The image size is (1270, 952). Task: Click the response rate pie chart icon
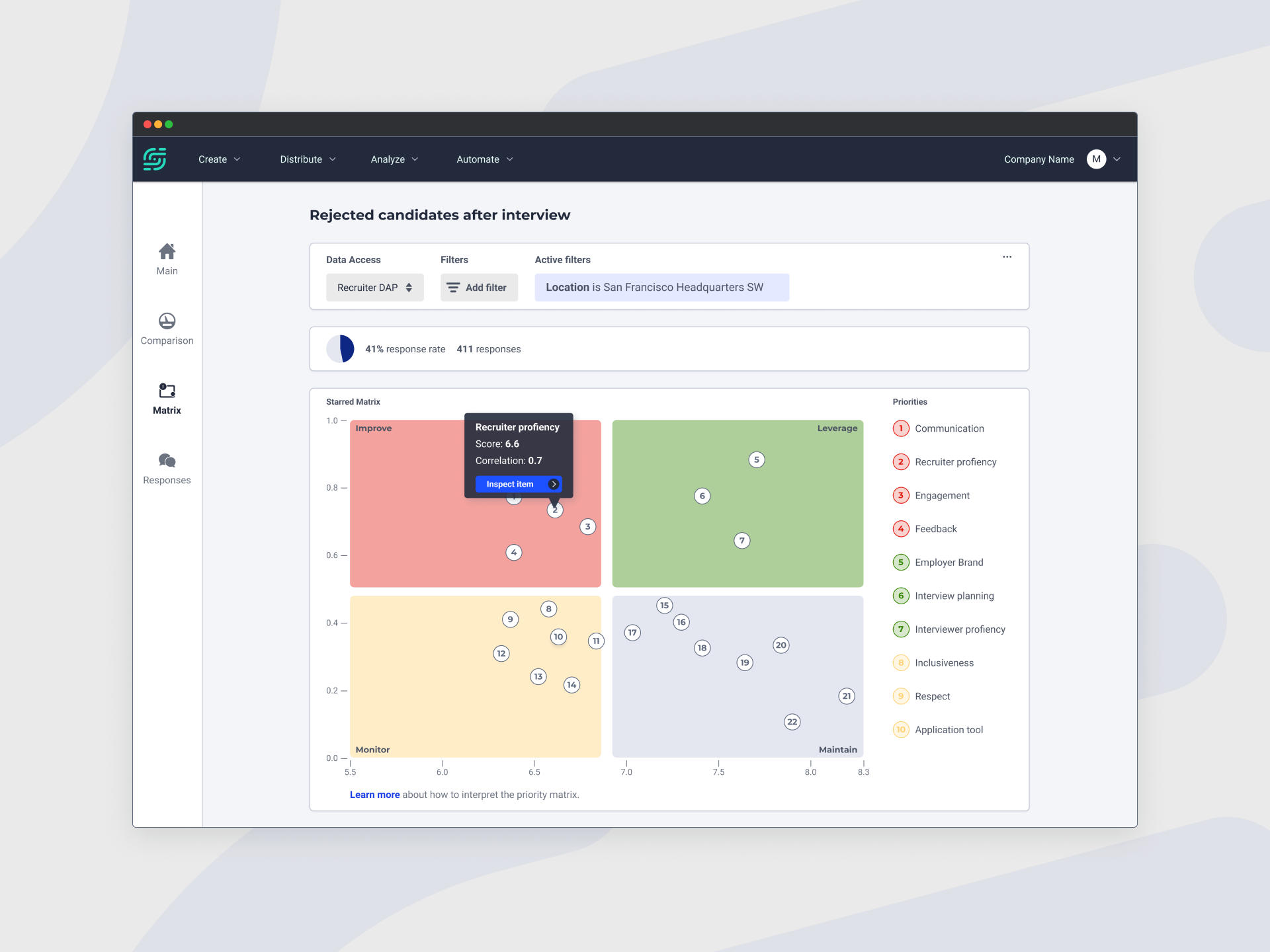(x=340, y=349)
